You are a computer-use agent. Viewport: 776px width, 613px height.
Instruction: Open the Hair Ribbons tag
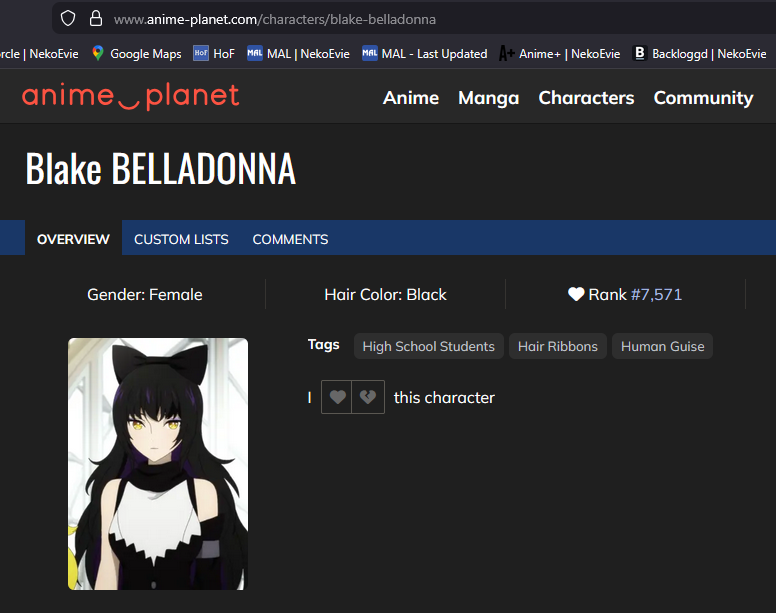click(558, 346)
